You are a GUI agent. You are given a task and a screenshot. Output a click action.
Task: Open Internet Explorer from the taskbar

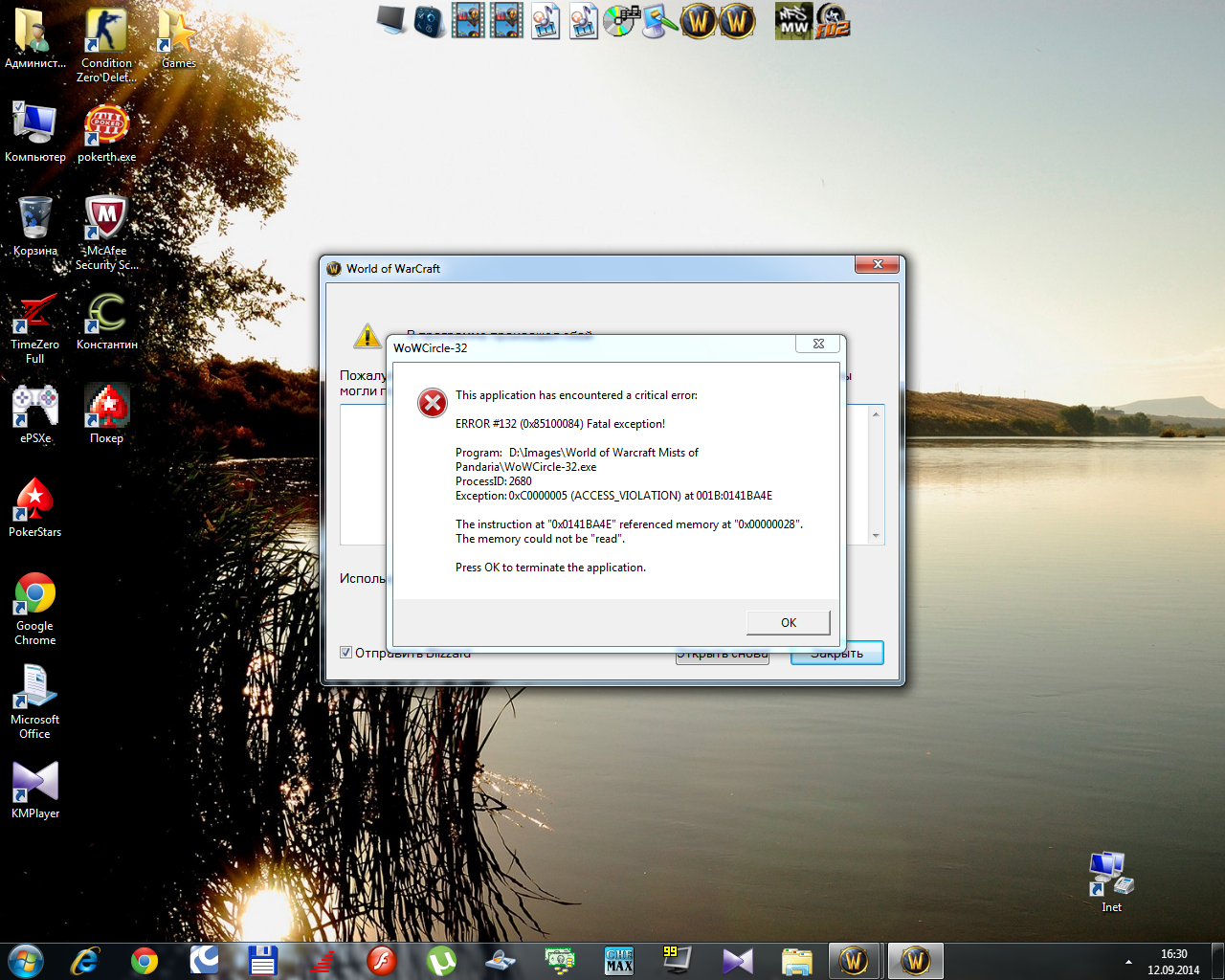pyautogui.click(x=85, y=960)
